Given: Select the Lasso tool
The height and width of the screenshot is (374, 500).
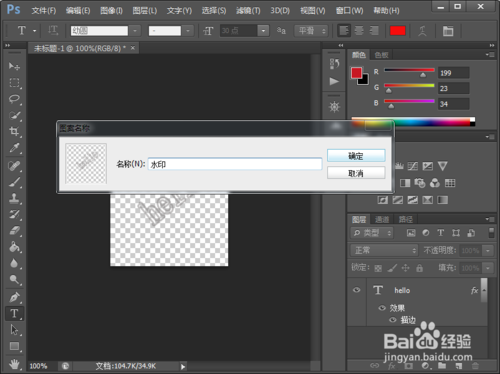Looking at the screenshot, I should [x=14, y=99].
